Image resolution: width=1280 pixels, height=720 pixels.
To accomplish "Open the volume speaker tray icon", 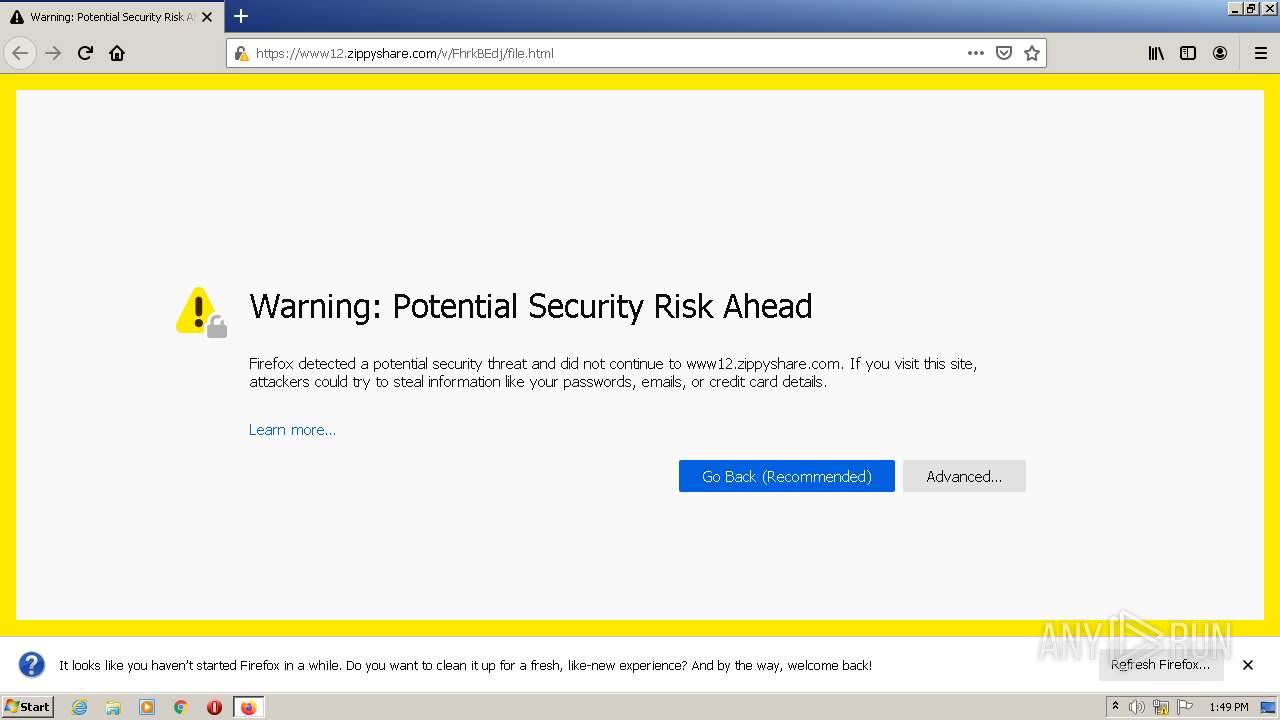I will [1137, 707].
